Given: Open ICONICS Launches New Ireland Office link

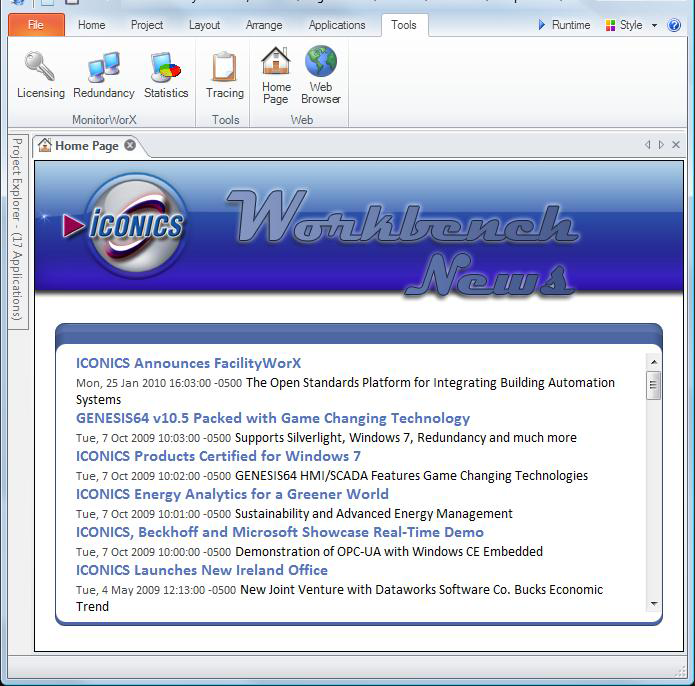Looking at the screenshot, I should pyautogui.click(x=202, y=570).
